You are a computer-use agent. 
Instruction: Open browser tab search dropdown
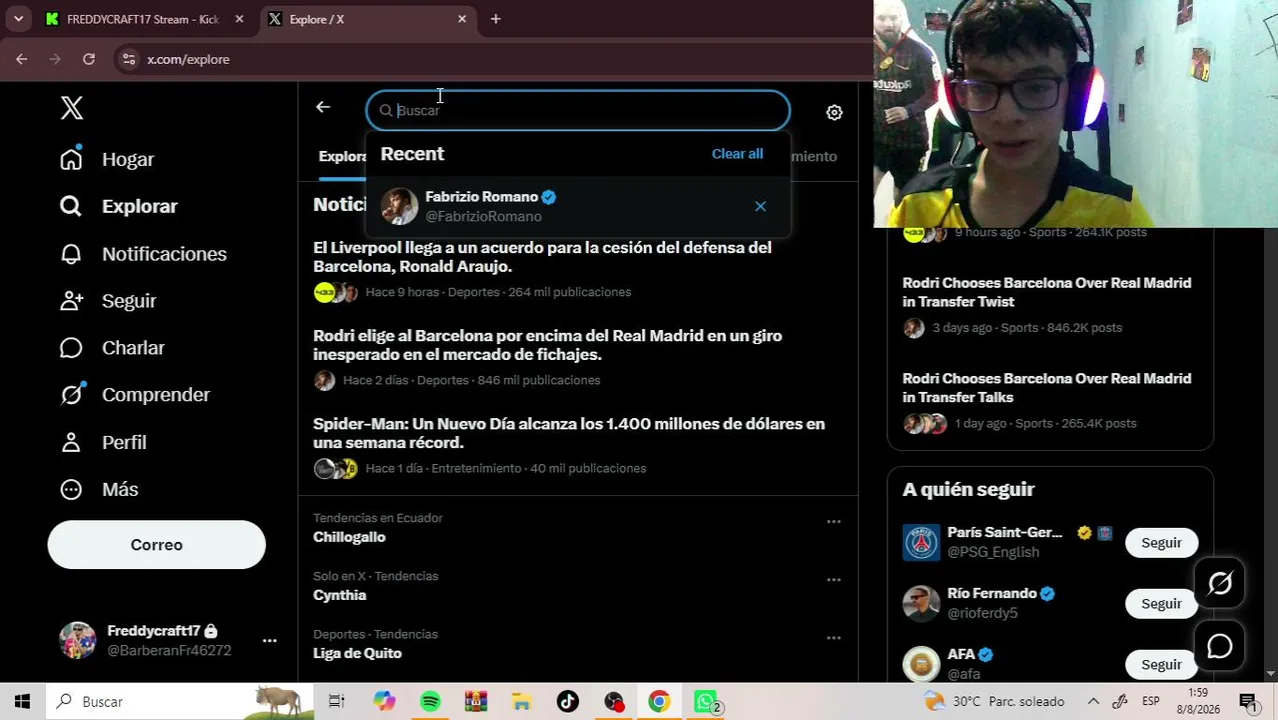18,19
